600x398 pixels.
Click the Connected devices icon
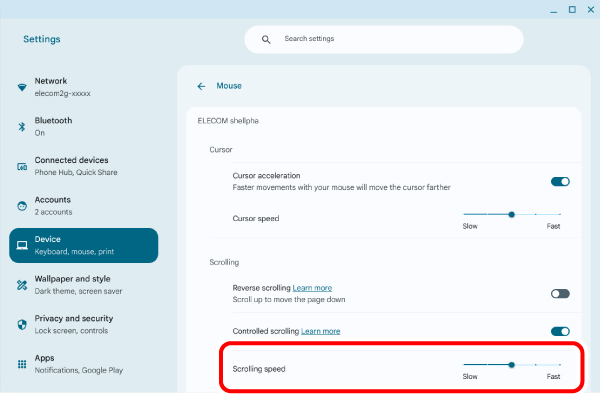click(22, 166)
